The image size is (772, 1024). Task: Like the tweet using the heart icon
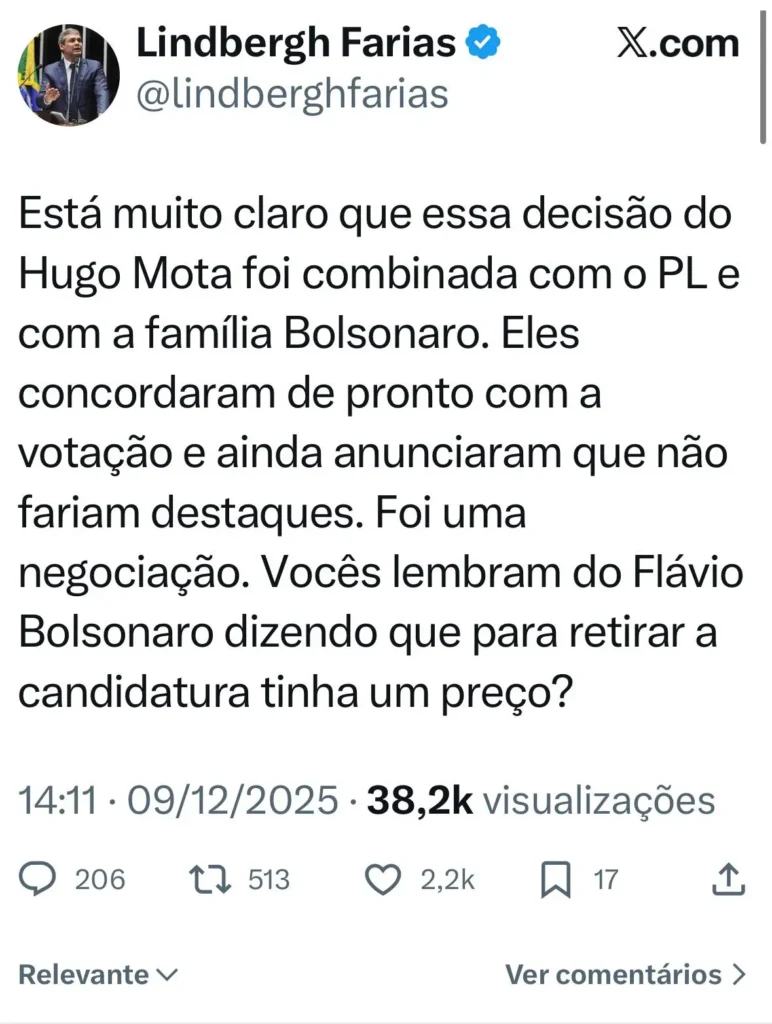click(x=386, y=879)
